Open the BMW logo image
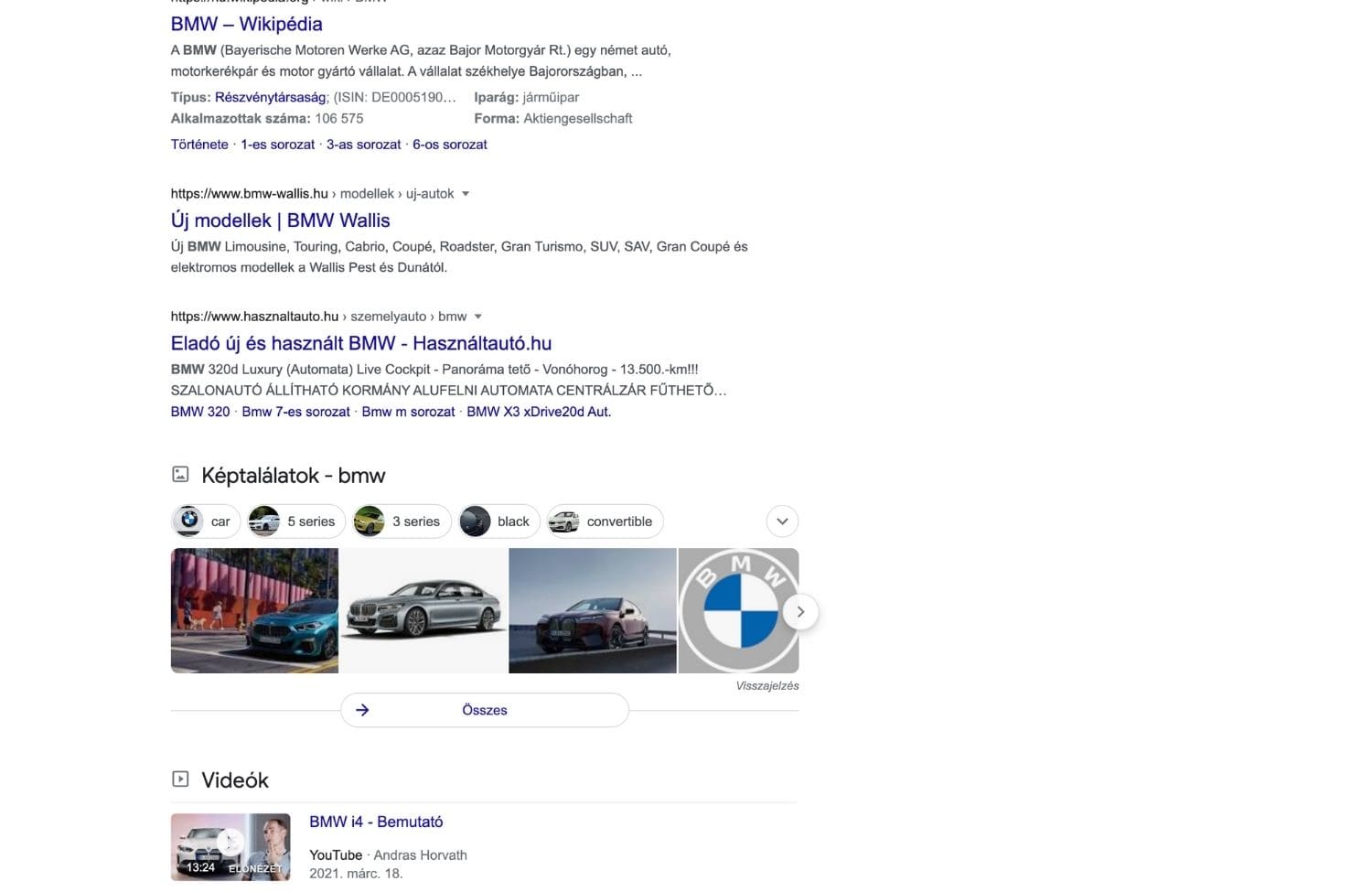This screenshot has width=1372, height=892. coord(738,610)
